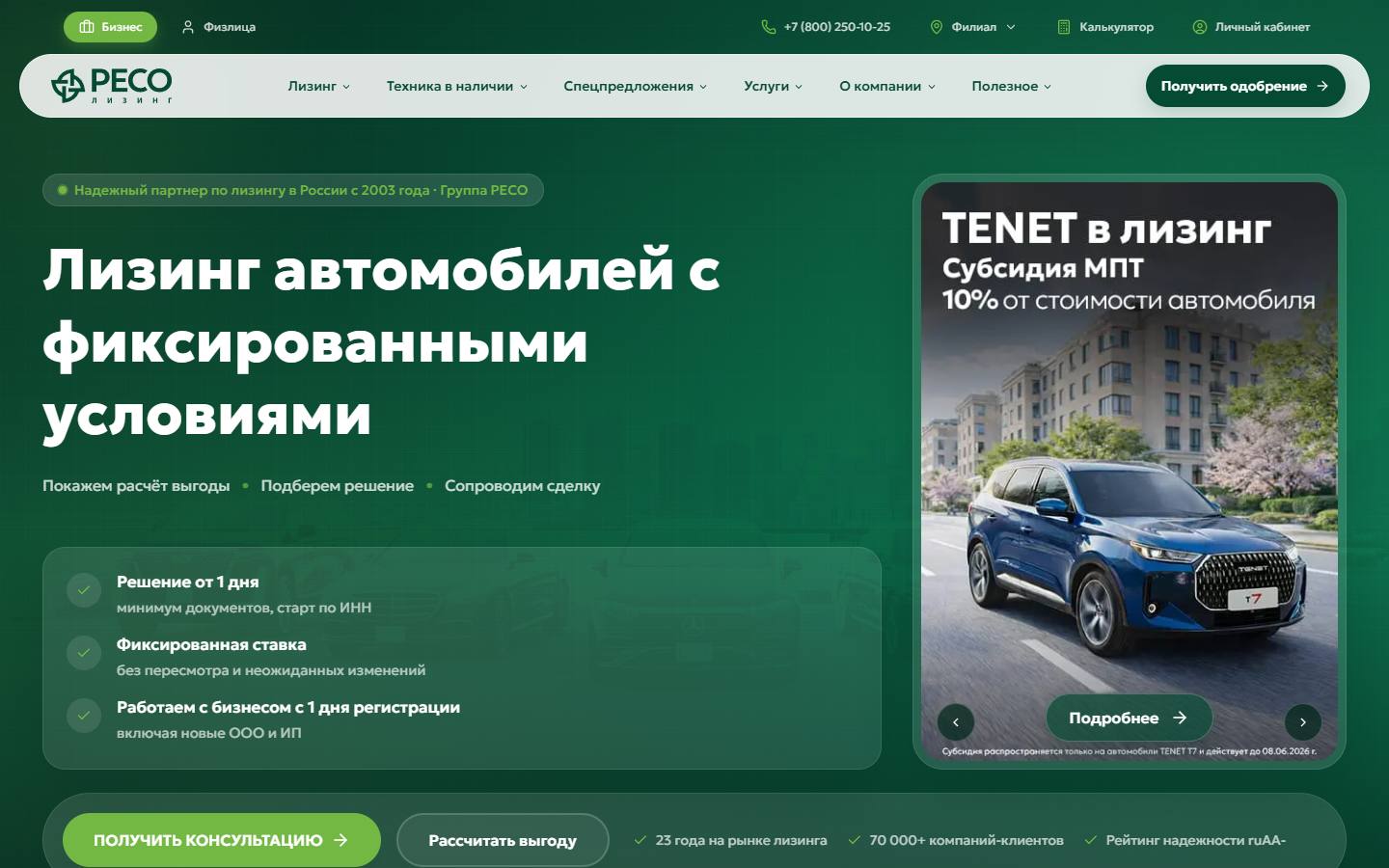Image resolution: width=1389 pixels, height=868 pixels.
Task: Click the text Покажем расчёт выгоды
Action: tap(136, 486)
